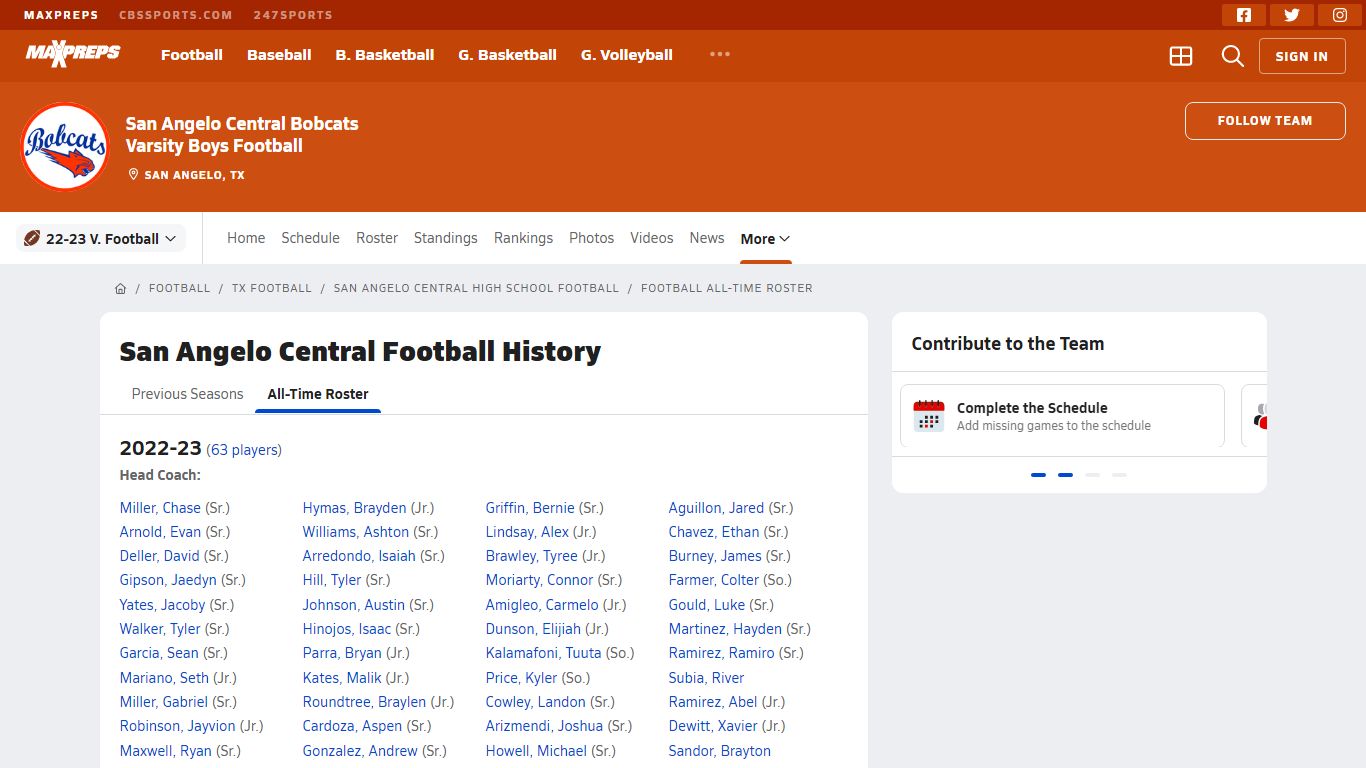Click the Sign In button
Screen dimensions: 1366x768
point(1302,56)
